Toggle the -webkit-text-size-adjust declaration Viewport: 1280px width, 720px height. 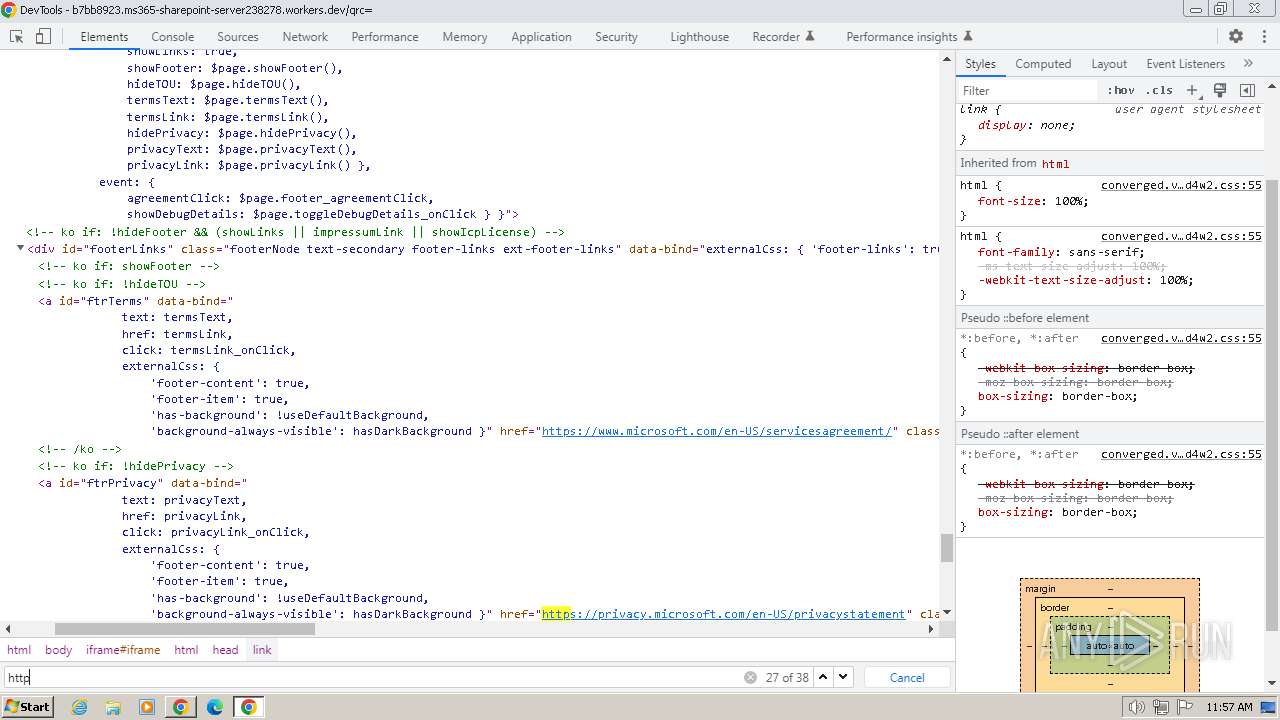coord(1085,280)
